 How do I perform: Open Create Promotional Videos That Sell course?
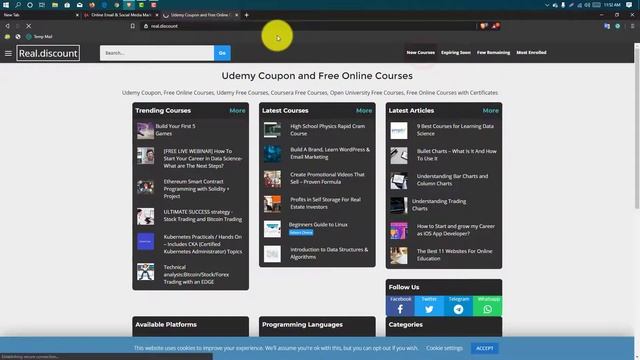327,178
